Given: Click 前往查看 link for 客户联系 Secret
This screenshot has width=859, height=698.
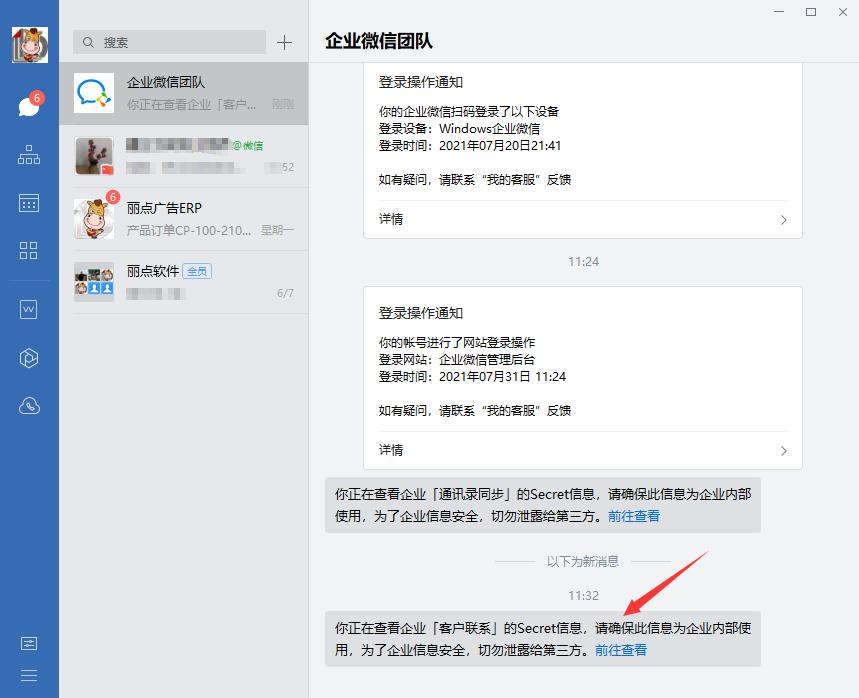Looking at the screenshot, I should coord(621,650).
